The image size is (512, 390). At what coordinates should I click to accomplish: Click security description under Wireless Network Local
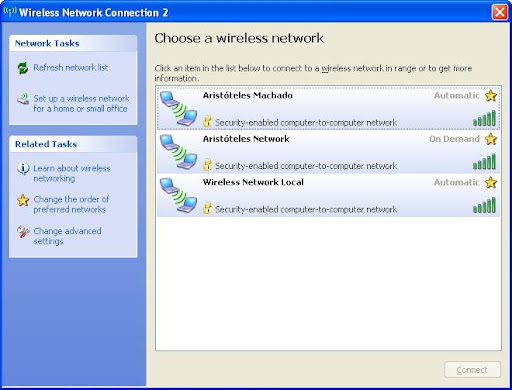[306, 209]
